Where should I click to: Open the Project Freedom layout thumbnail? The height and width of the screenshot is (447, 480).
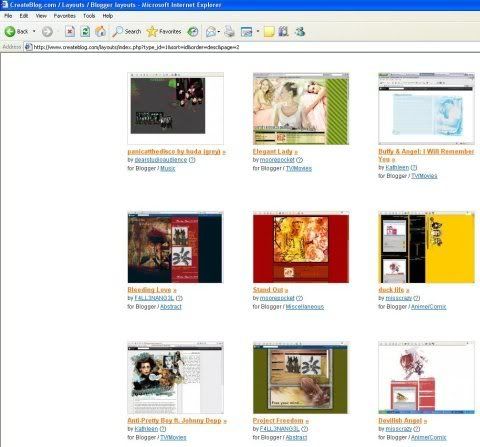pos(300,378)
